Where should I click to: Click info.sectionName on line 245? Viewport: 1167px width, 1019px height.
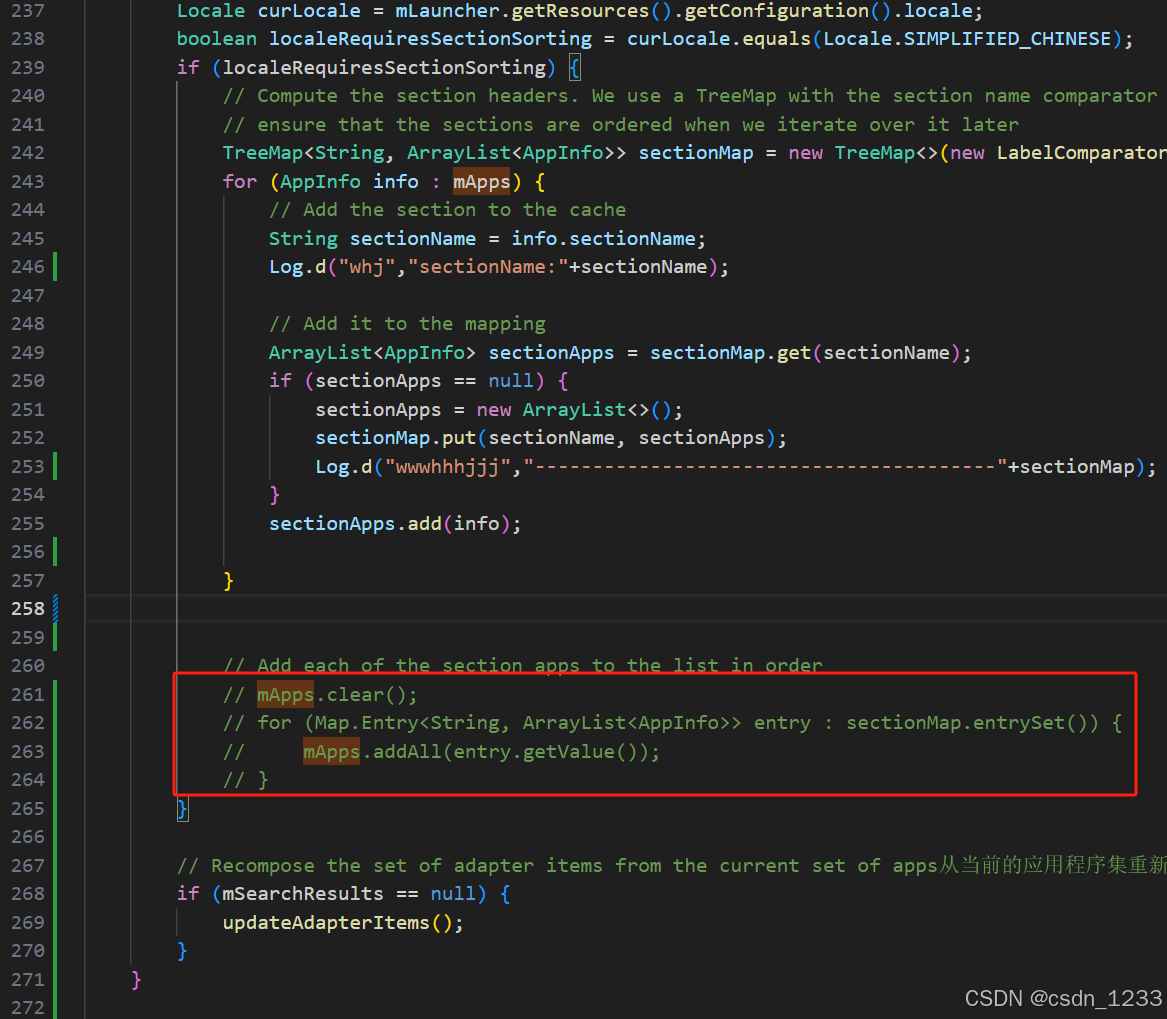click(x=603, y=239)
